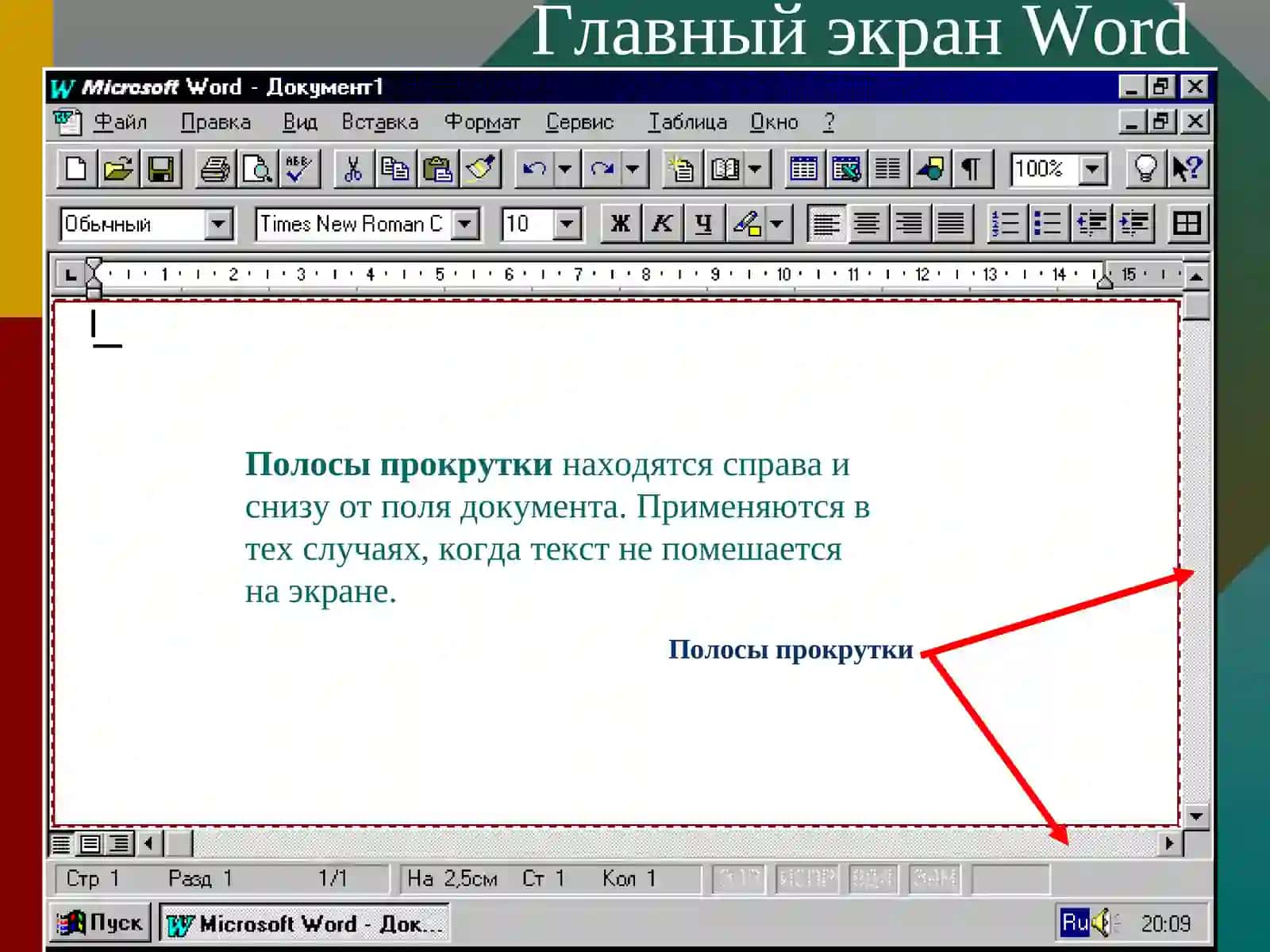Open an existing file with folder icon
1270x952 pixels.
point(118,169)
